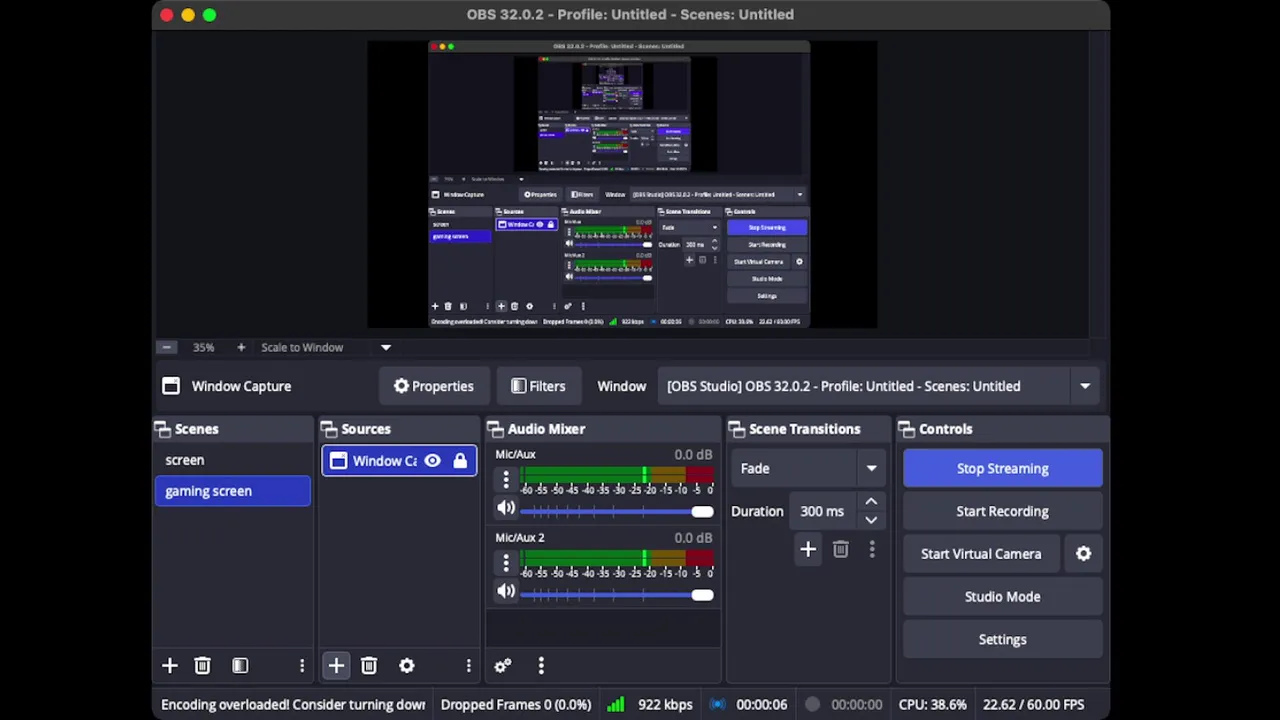This screenshot has width=1280, height=720.
Task: Adjust Mic/Aux 2 volume slider handle
Action: click(x=702, y=595)
